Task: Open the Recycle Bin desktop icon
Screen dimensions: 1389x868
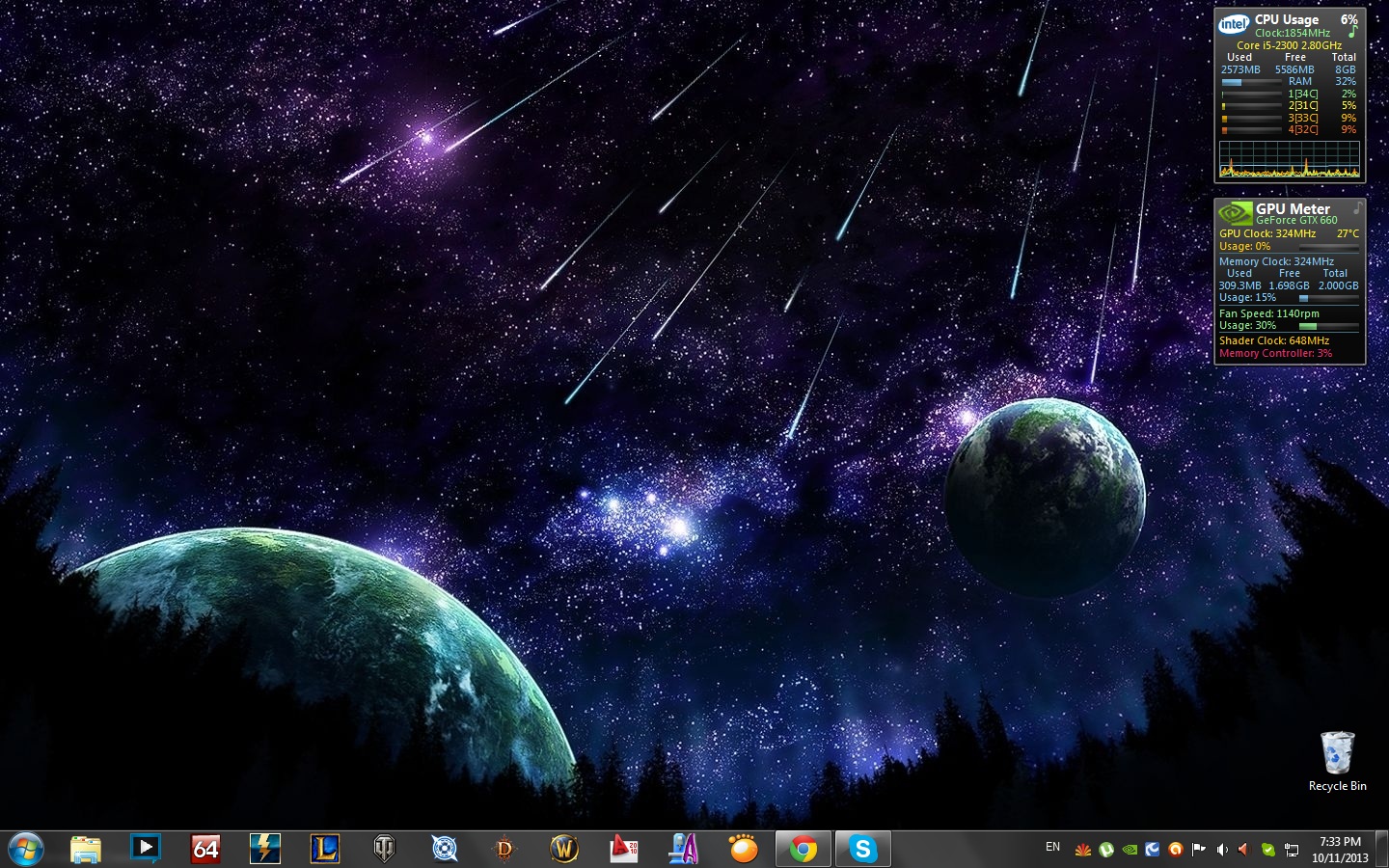Action: click(x=1338, y=761)
